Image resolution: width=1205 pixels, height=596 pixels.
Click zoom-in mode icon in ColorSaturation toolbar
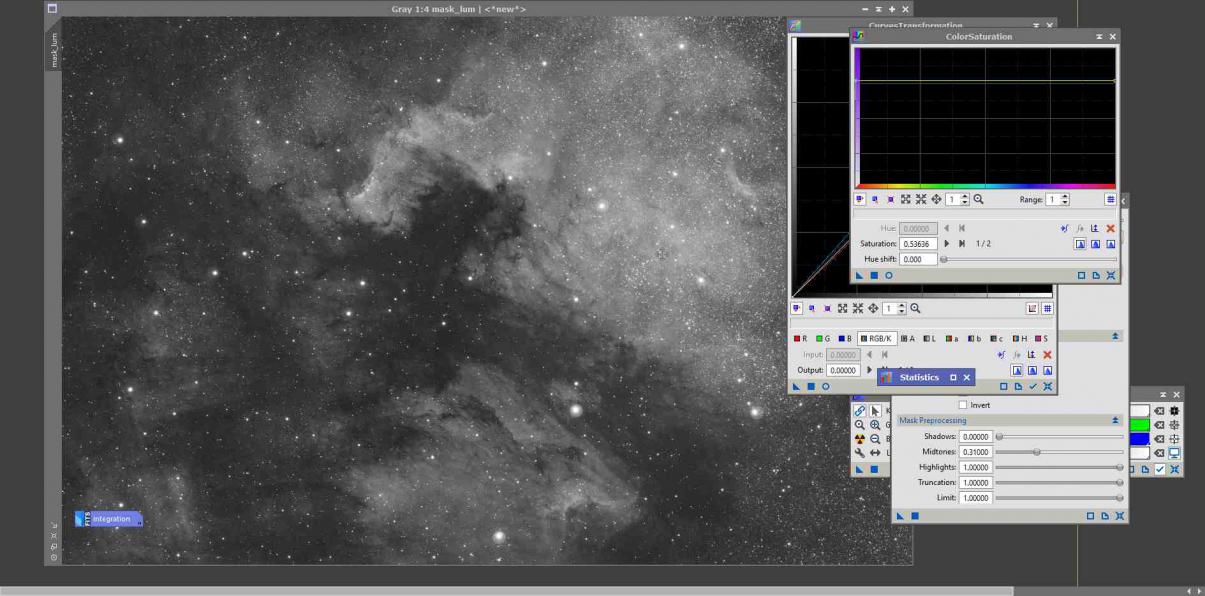pyautogui.click(x=905, y=199)
